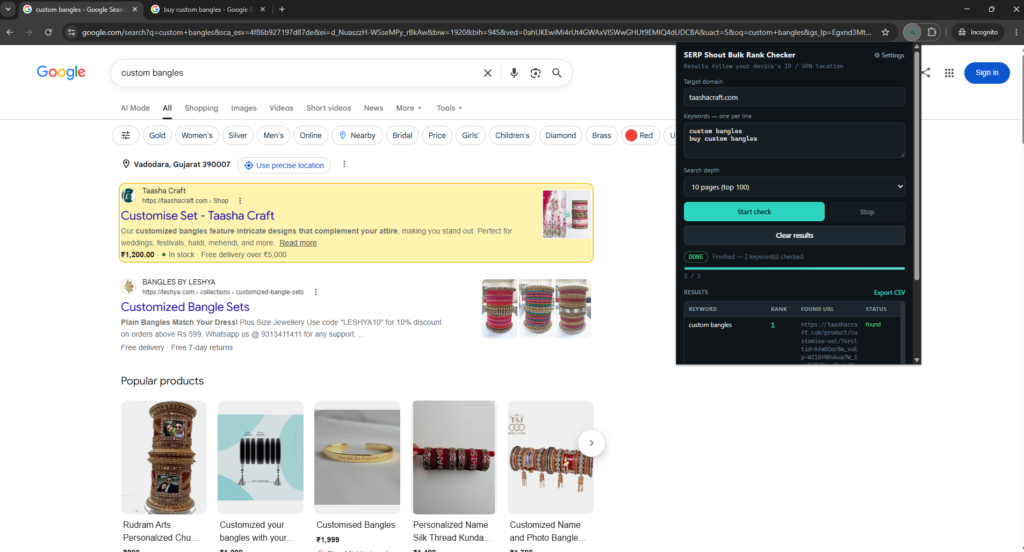Viewport: 1024px width, 552px height.
Task: Open Chrome extensions puzzle icon
Action: pos(932,32)
